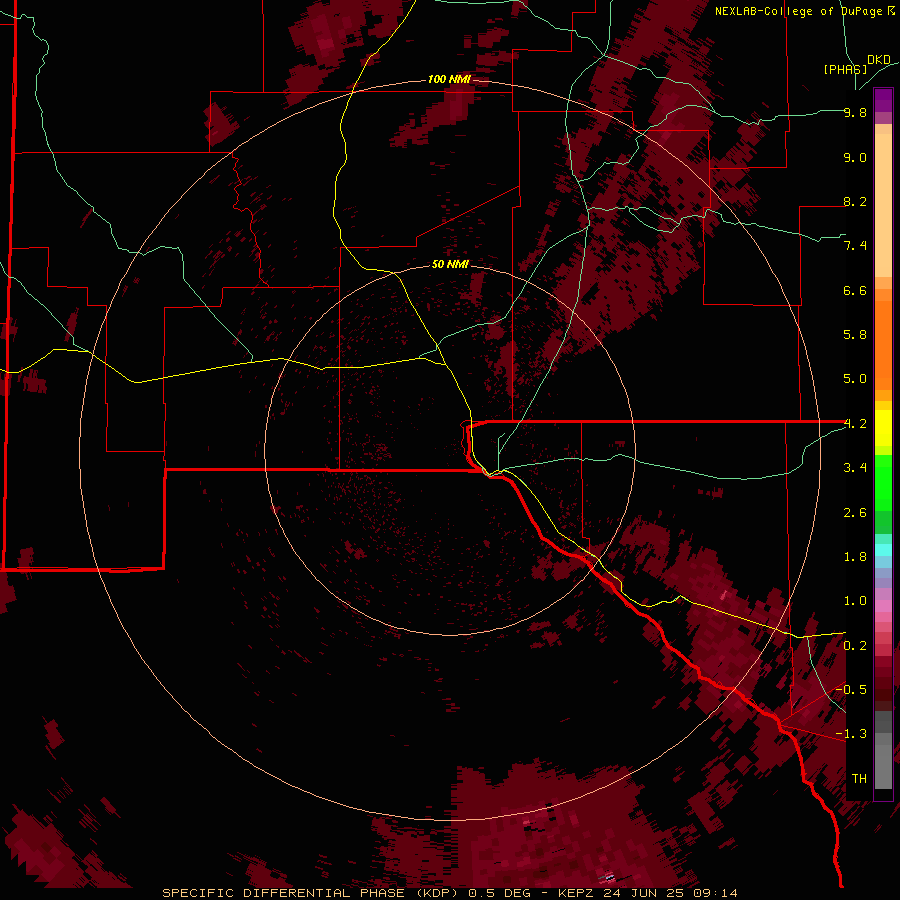This screenshot has height=900, width=900.
Task: Click the TH threshold label on the scale
Action: pyautogui.click(x=859, y=779)
